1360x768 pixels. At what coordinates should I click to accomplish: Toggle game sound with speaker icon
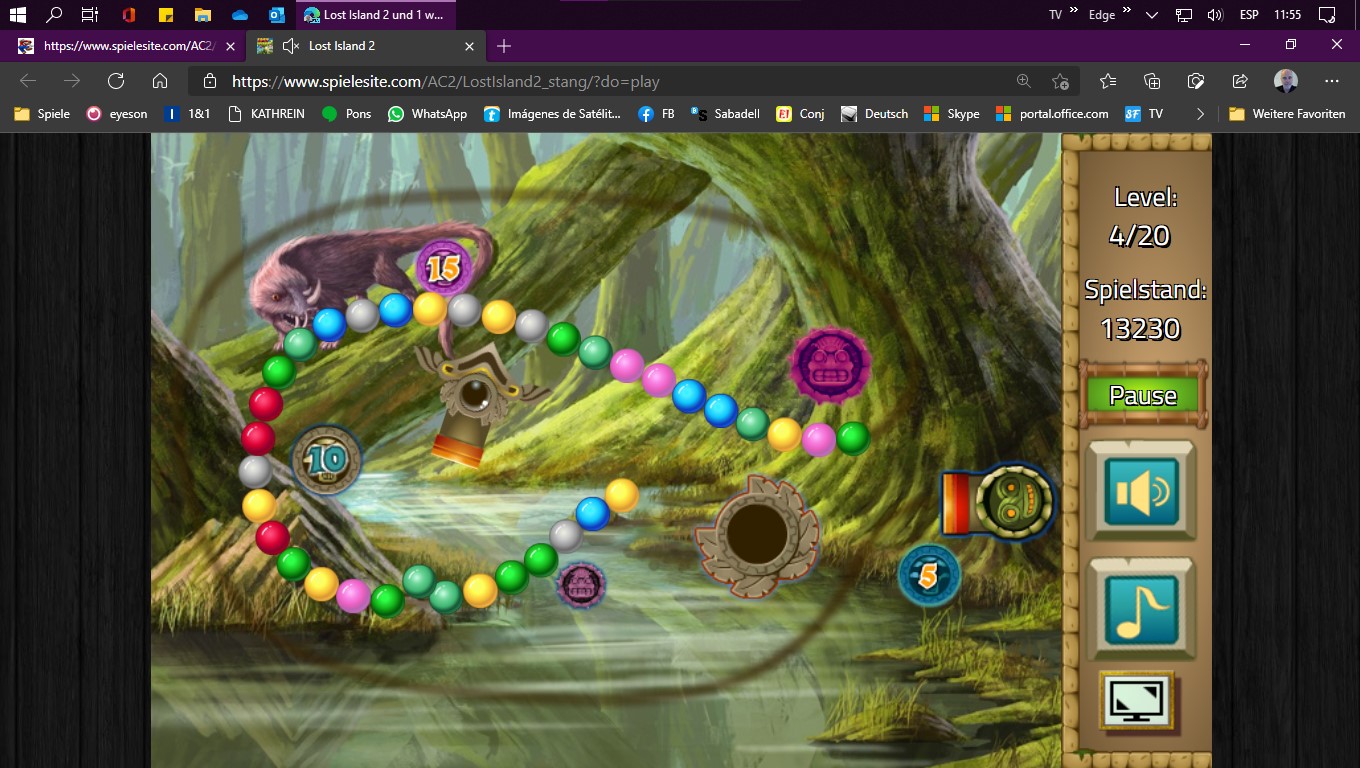pos(1141,492)
